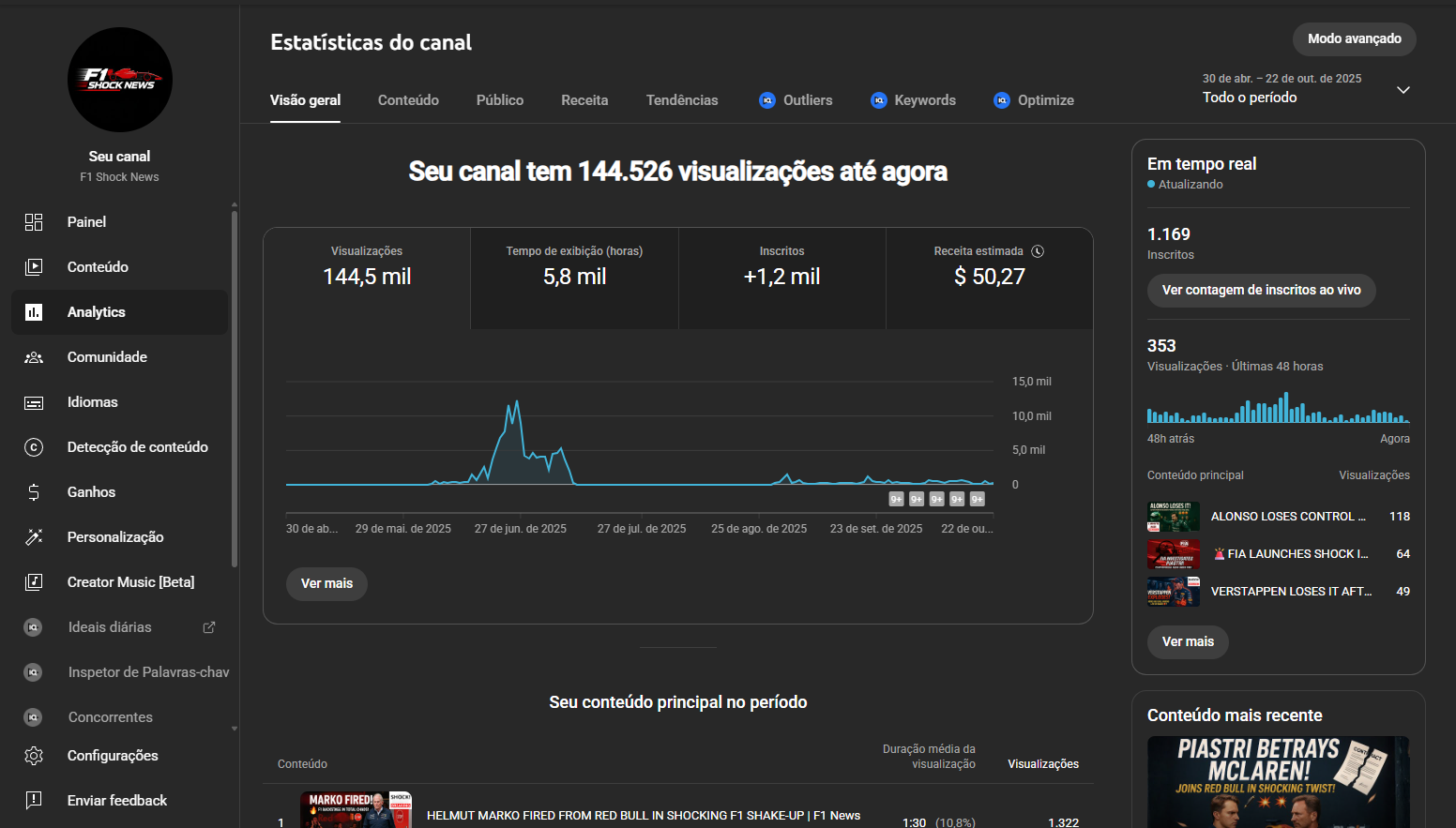
Task: Open the Detecção de conteúdo copyright icon
Action: click(x=34, y=447)
